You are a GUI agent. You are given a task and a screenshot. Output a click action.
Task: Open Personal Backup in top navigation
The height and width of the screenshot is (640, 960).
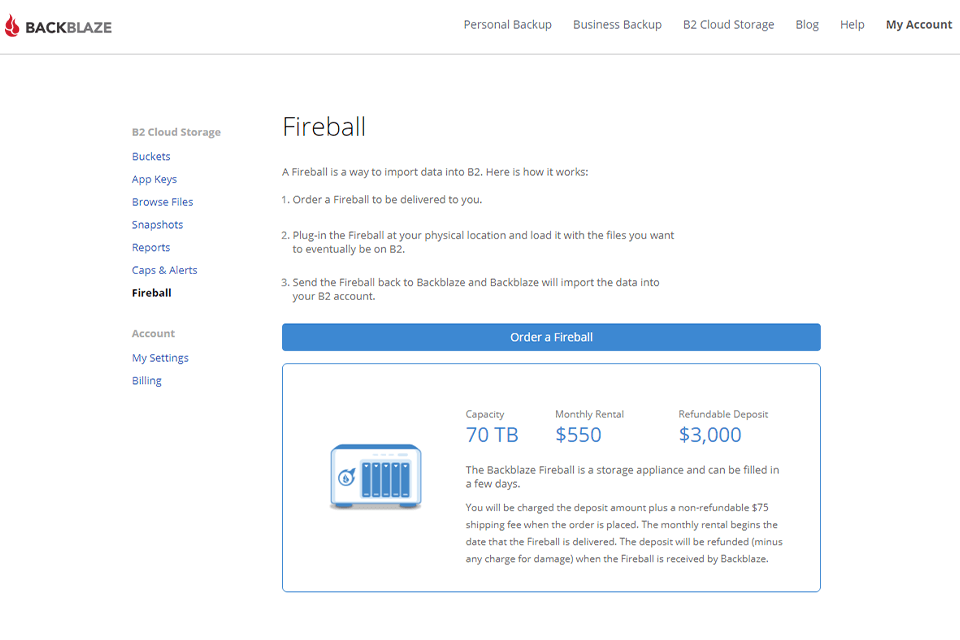(x=507, y=25)
